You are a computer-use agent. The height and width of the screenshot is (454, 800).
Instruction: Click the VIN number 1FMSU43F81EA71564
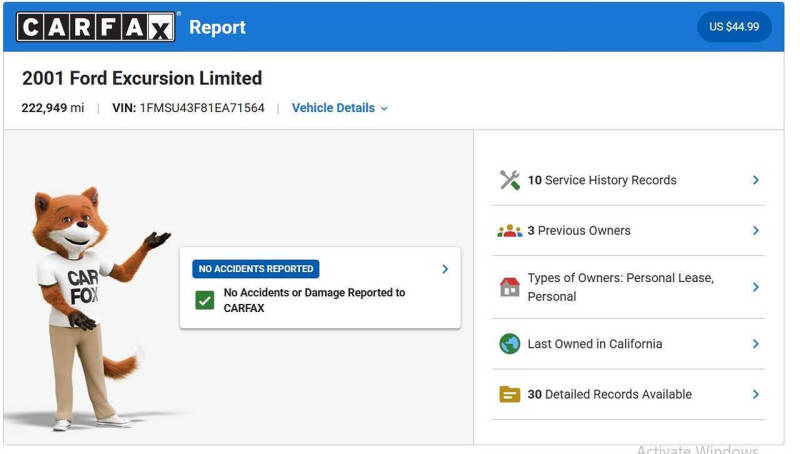[x=202, y=108]
